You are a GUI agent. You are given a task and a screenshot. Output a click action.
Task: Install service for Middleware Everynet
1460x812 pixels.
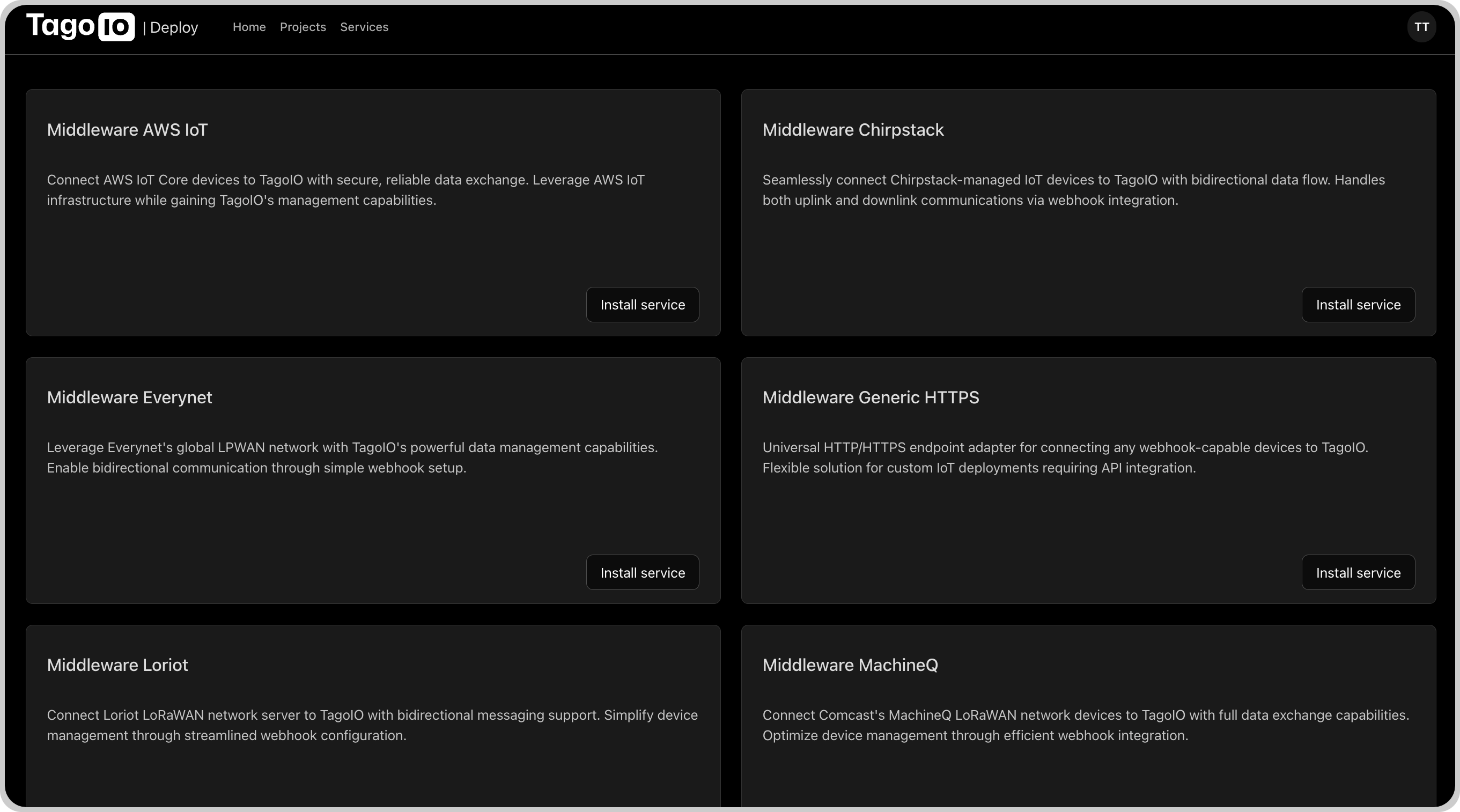point(642,572)
